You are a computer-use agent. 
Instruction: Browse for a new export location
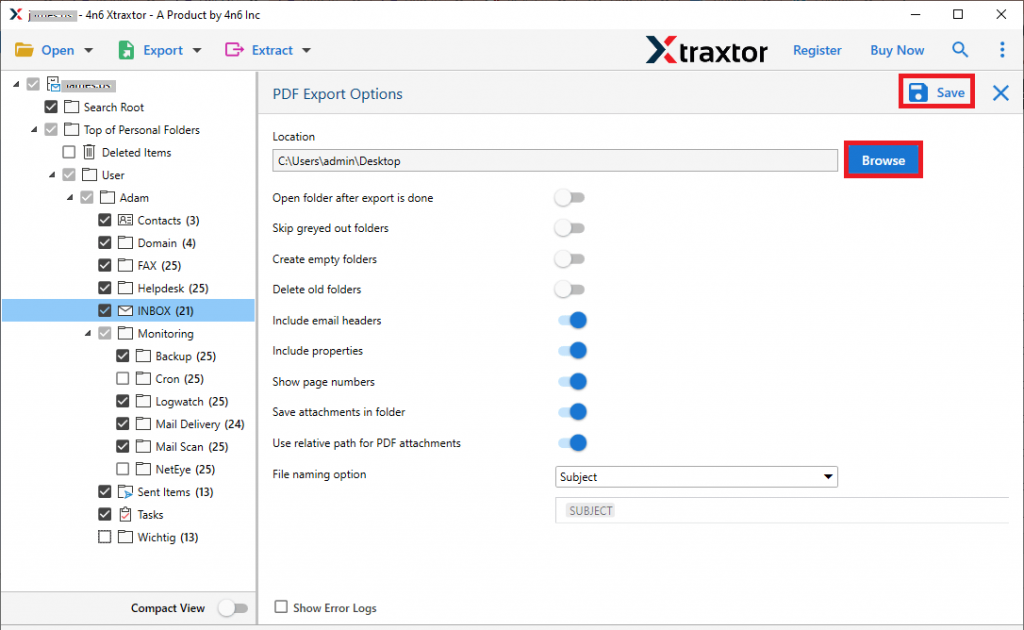pyautogui.click(x=883, y=159)
